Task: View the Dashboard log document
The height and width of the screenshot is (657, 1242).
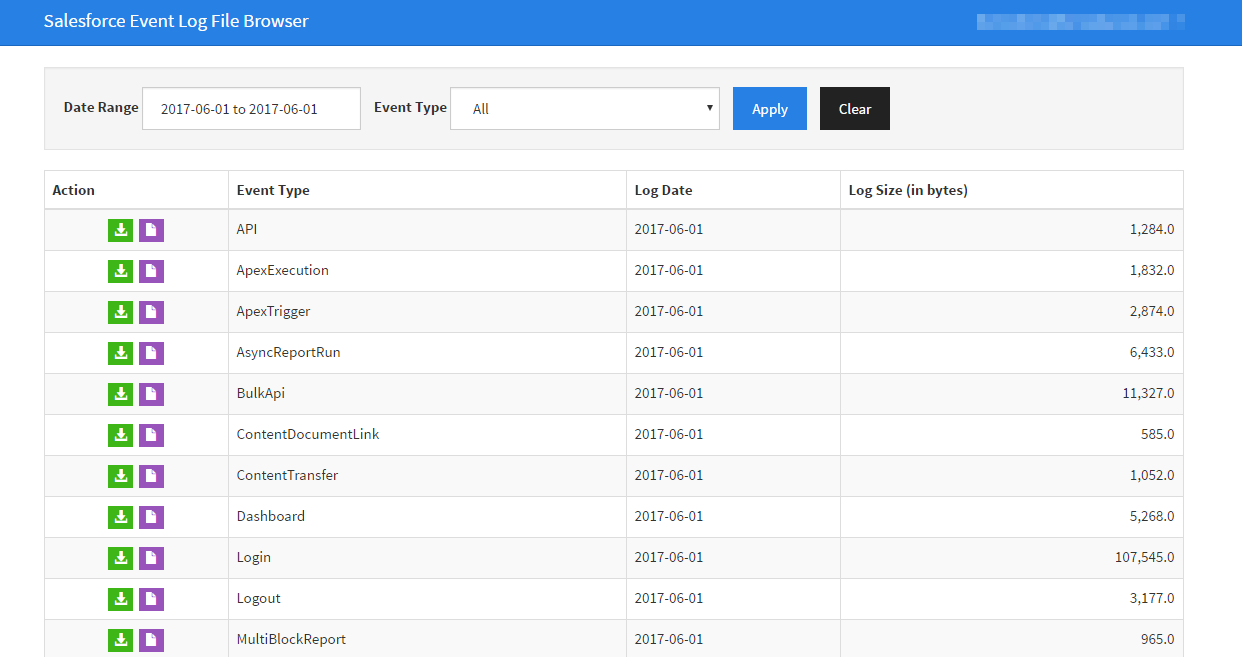Action: pyautogui.click(x=151, y=517)
